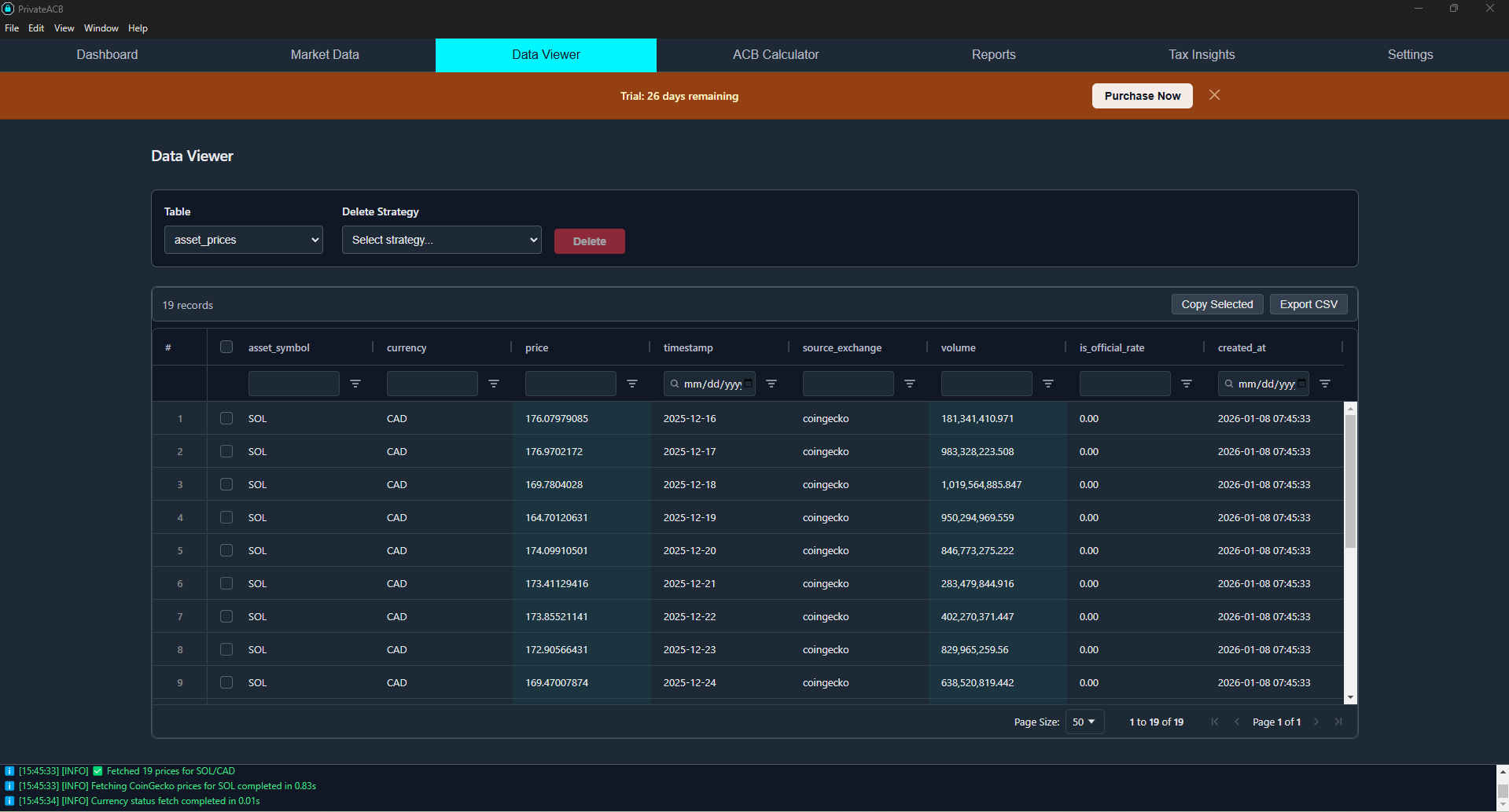Open calendar picker in timestamp filter
Viewport: 1509px width, 812px height.
pyautogui.click(x=748, y=384)
